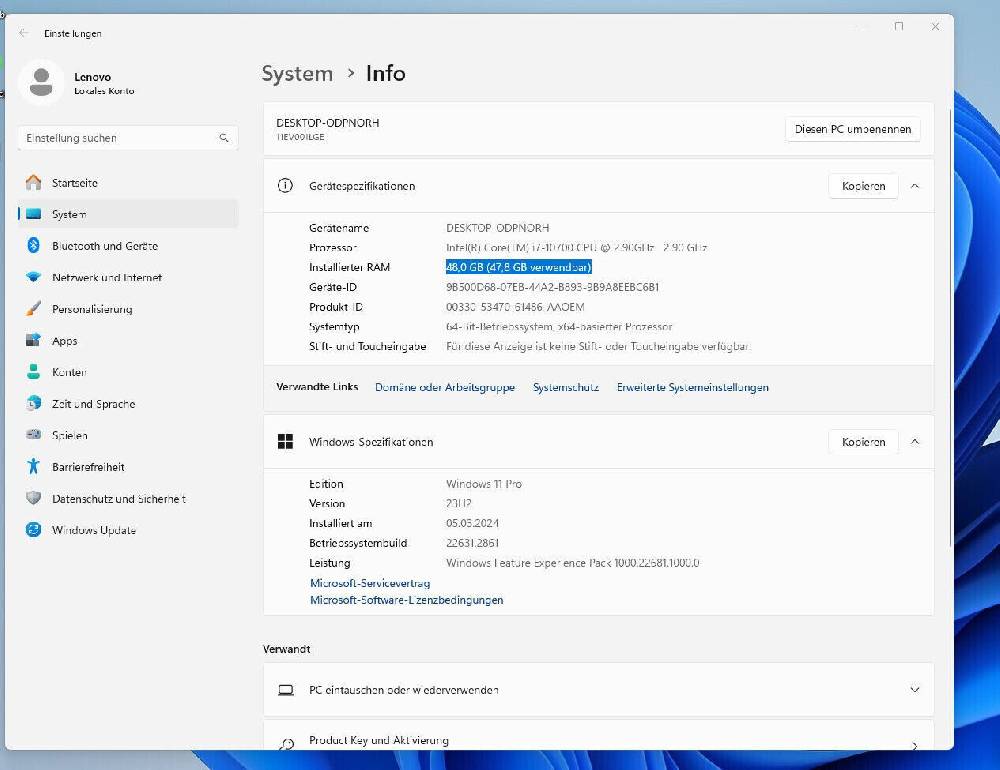Viewport: 1000px width, 770px height.
Task: Copy Windows specs with Kopieren button
Action: (x=864, y=441)
